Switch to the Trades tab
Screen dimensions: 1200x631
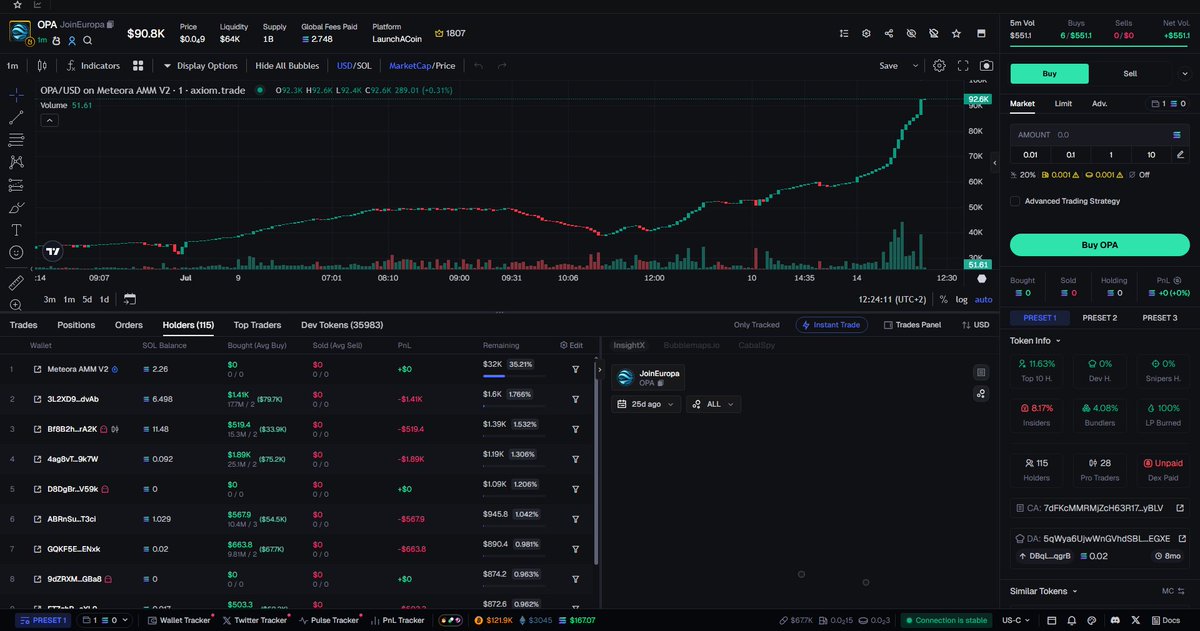pos(23,325)
